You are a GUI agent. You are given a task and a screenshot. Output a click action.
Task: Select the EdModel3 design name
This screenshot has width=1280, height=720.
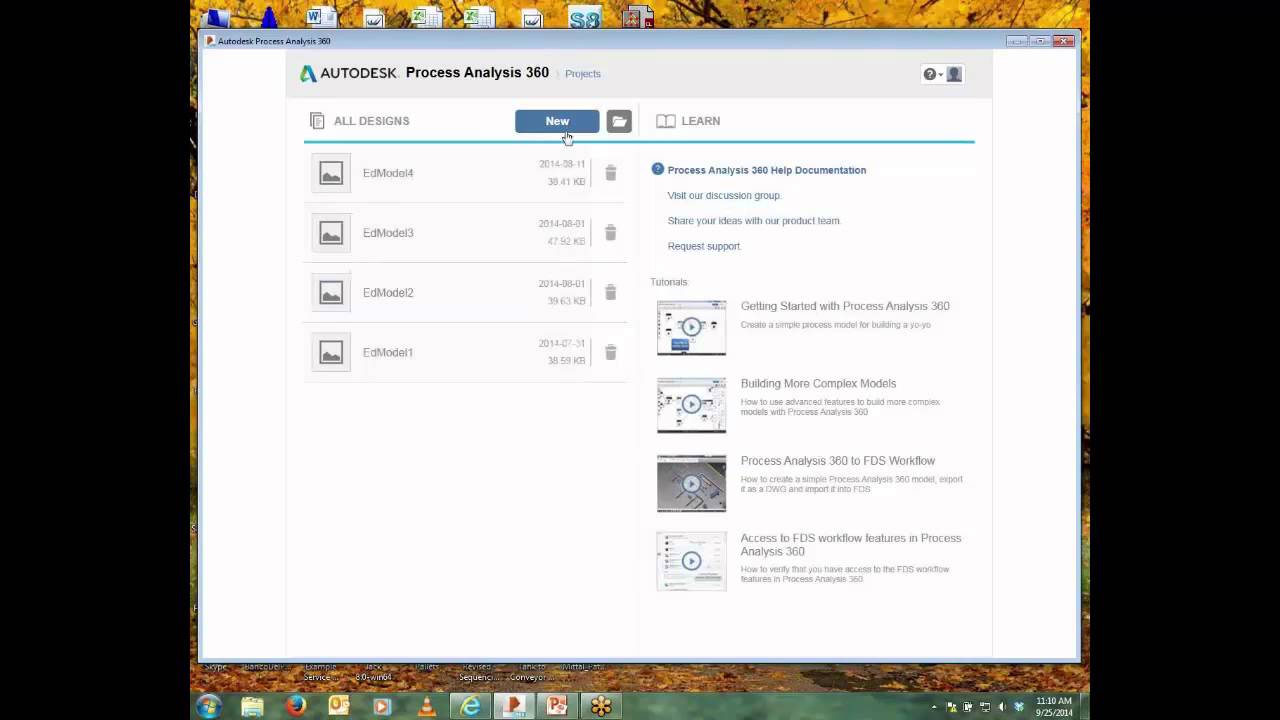point(388,233)
